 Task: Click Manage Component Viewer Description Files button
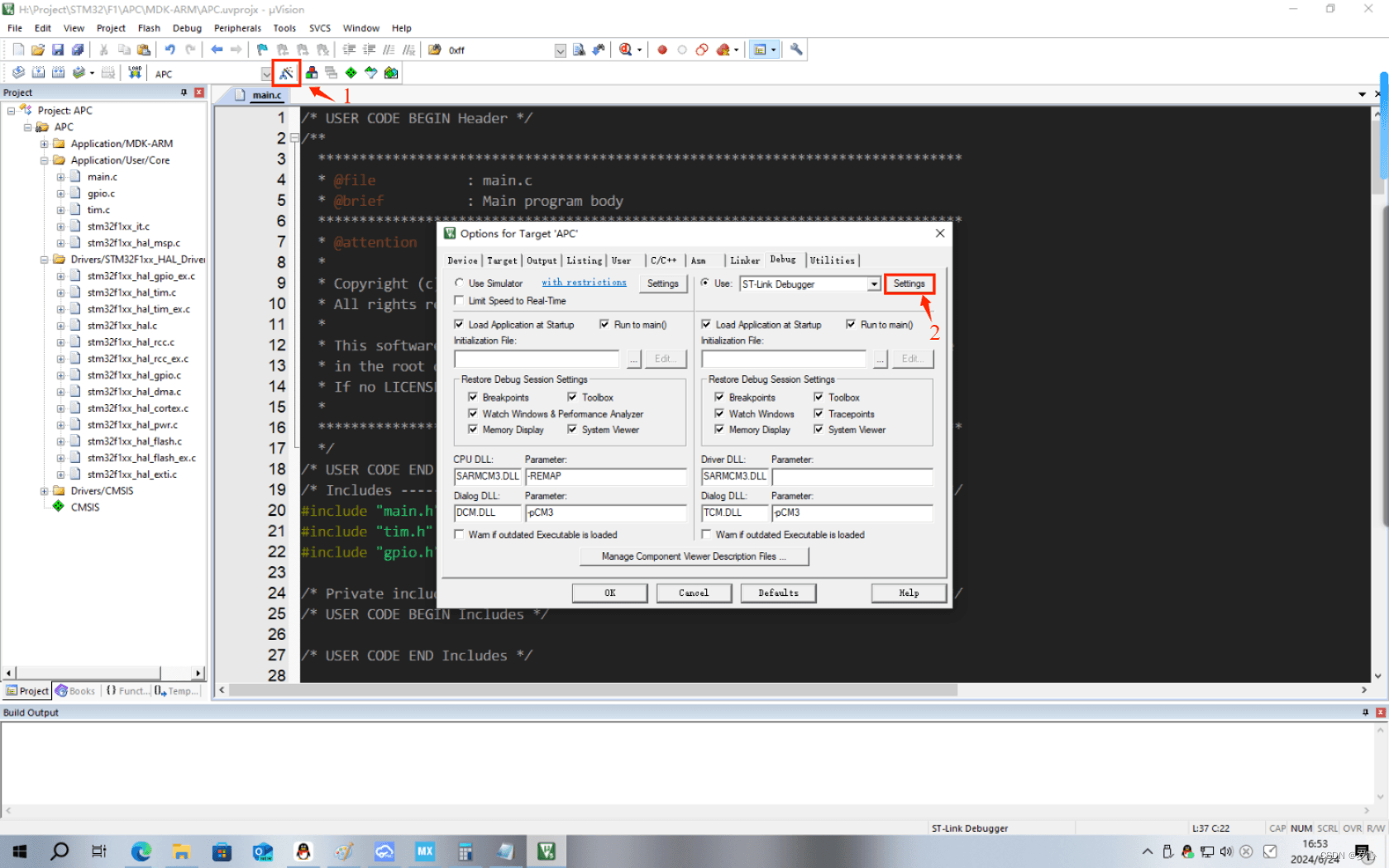pos(694,556)
